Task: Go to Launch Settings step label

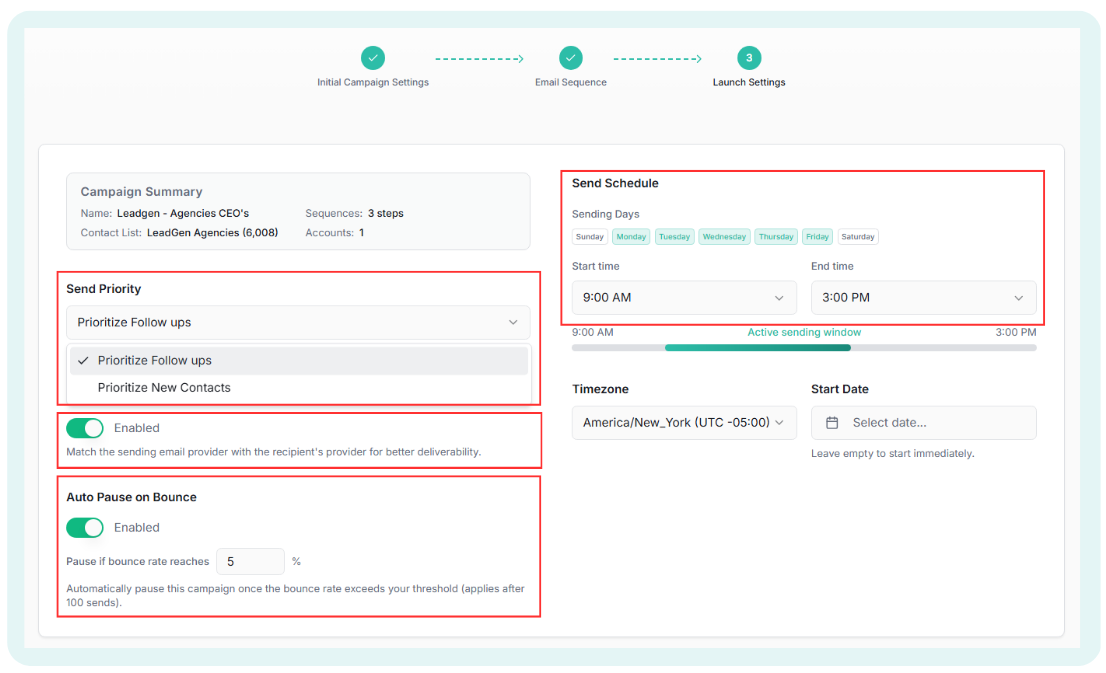Action: 749,83
